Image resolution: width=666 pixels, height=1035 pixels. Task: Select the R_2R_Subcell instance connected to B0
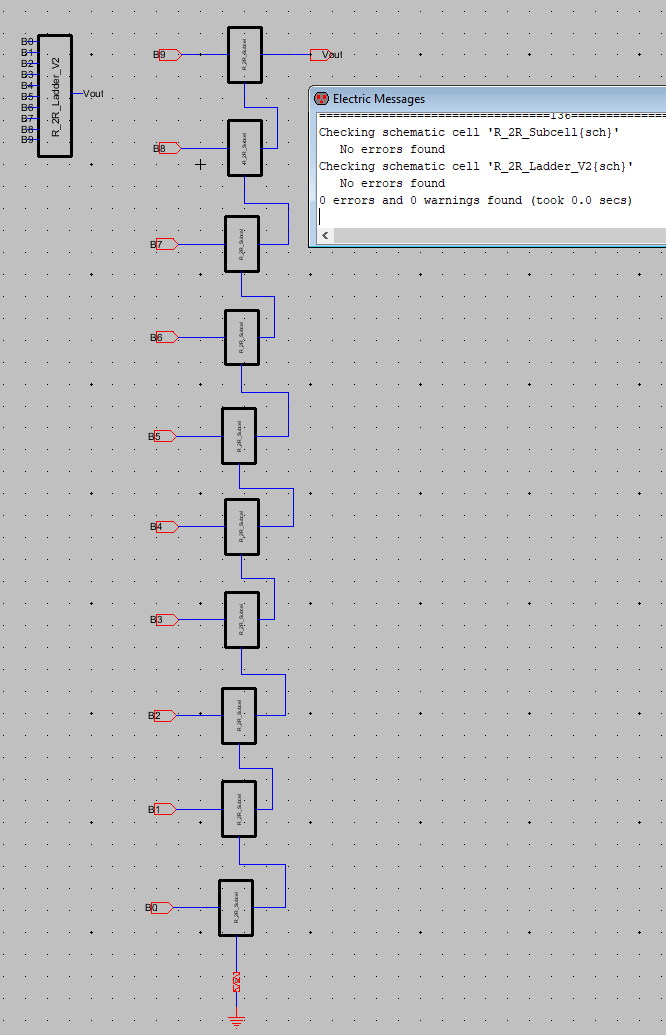tap(236, 908)
